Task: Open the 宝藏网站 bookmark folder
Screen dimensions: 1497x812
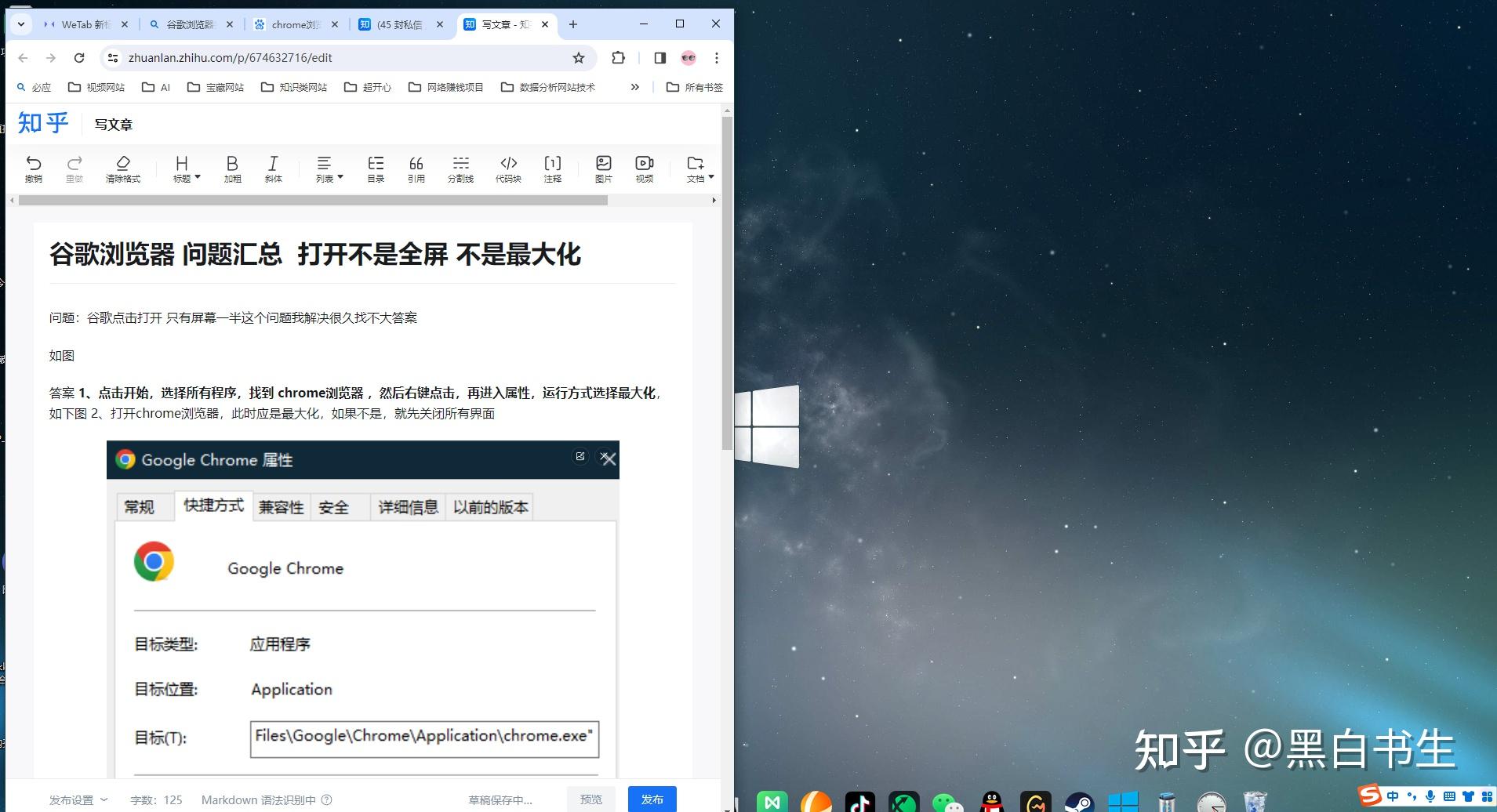Action: 216,87
